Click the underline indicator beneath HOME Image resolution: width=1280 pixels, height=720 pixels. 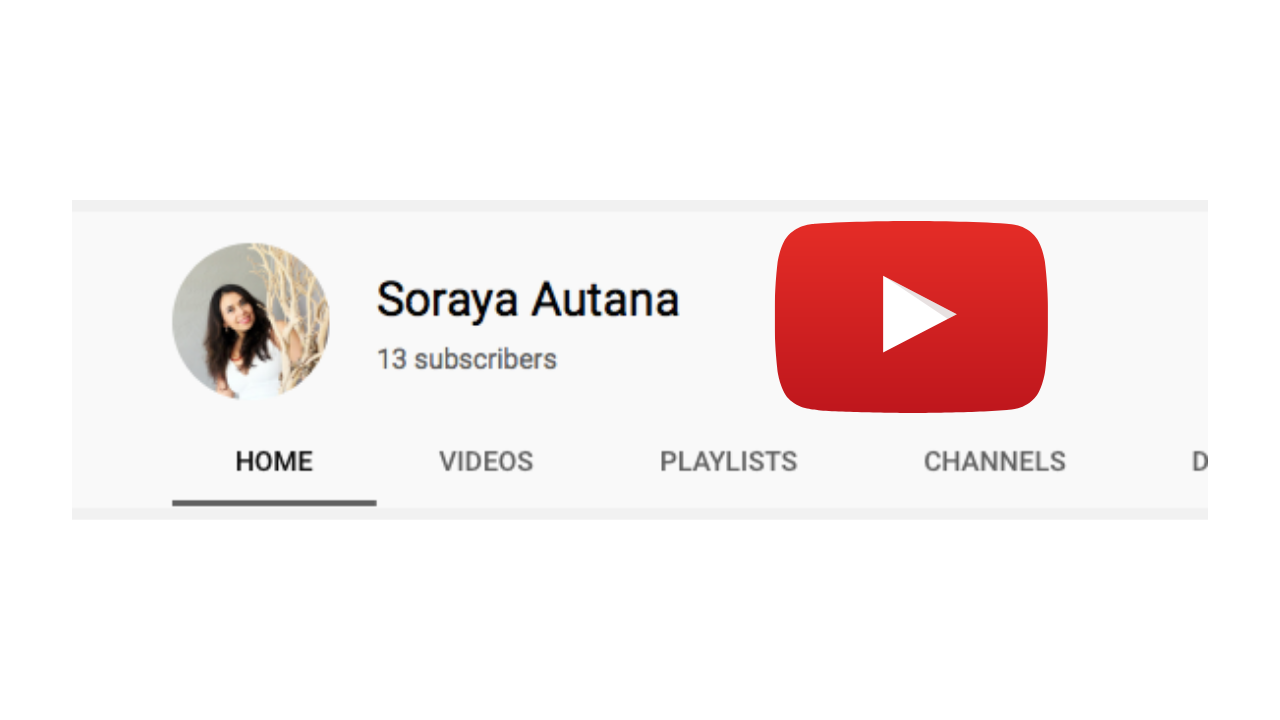(274, 502)
